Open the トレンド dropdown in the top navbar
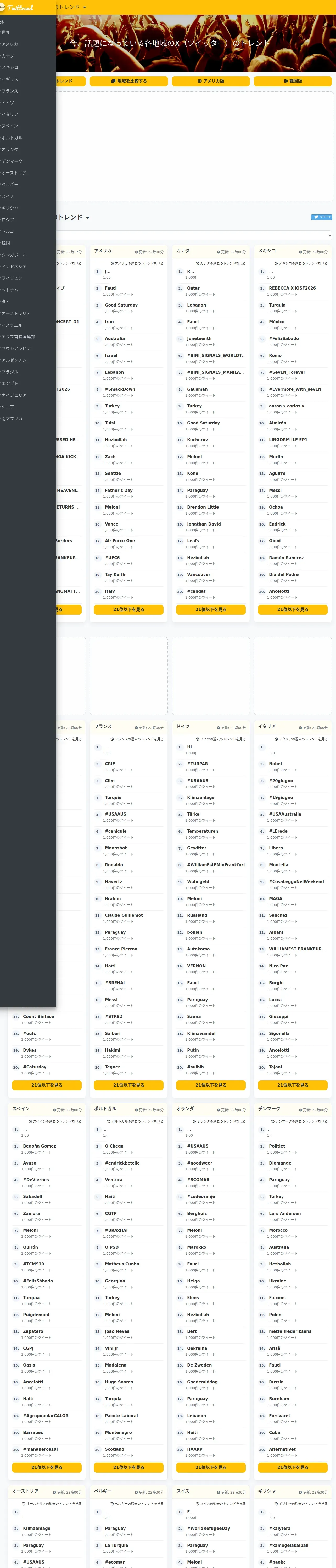 click(71, 7)
